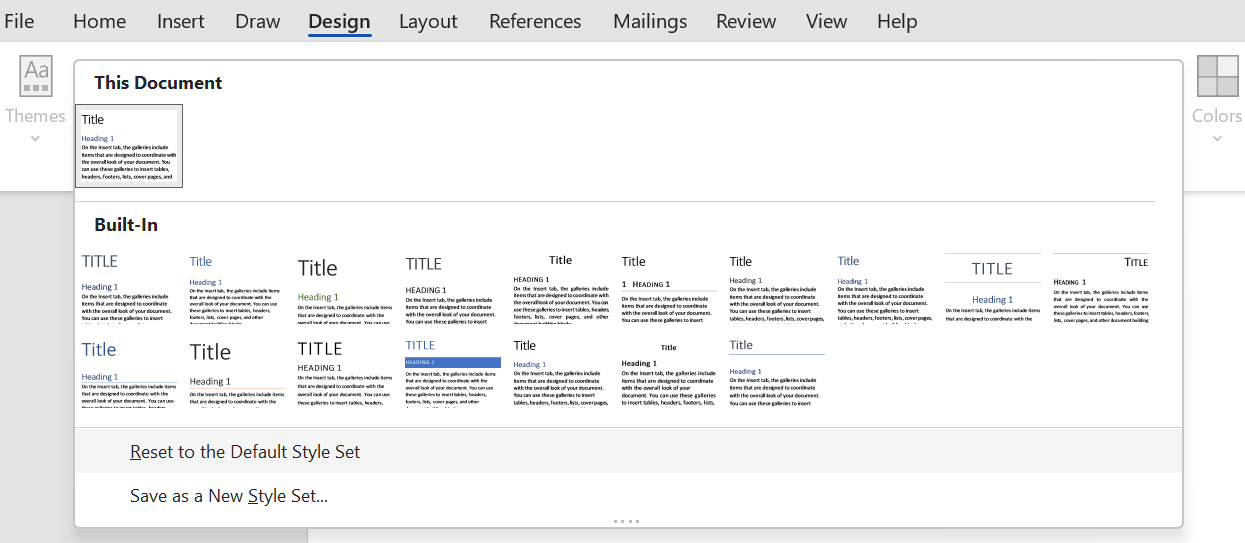Viewport: 1245px width, 543px height.
Task: Apply the numbered '1 Heading 1' style set
Action: [669, 288]
